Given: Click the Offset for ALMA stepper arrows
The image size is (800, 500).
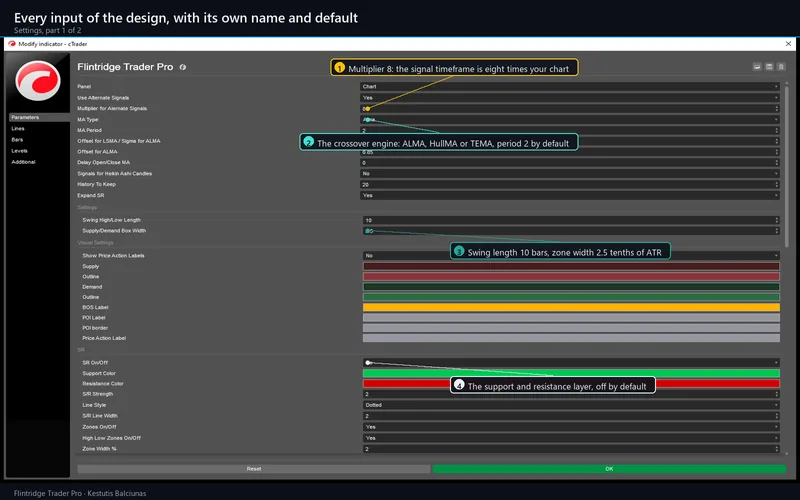Looking at the screenshot, I should tap(777, 152).
